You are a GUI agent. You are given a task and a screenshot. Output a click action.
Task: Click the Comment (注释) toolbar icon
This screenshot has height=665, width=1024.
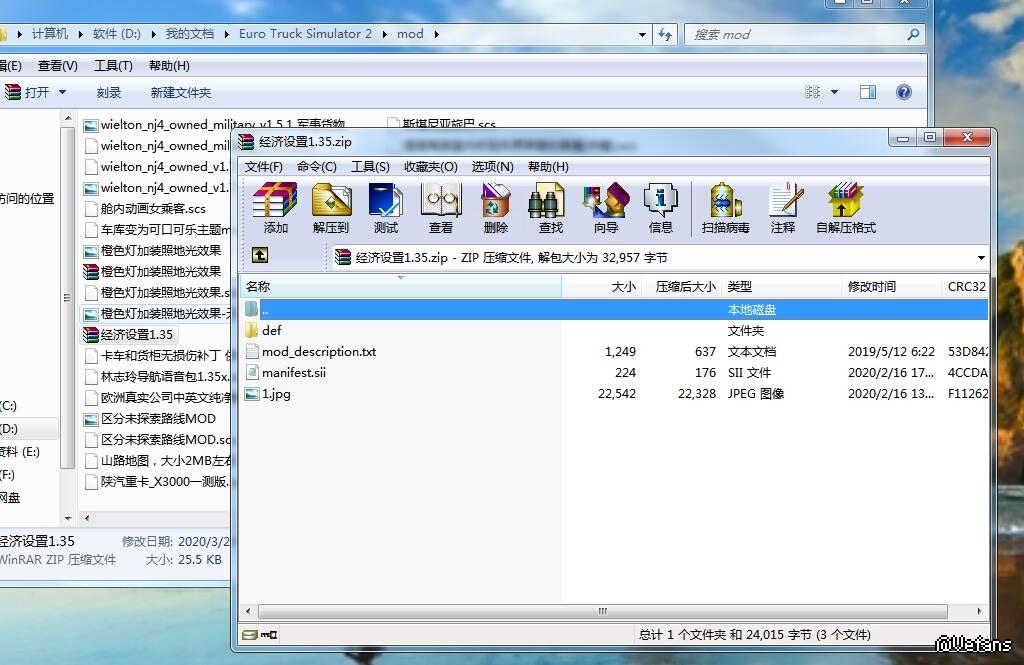[783, 208]
